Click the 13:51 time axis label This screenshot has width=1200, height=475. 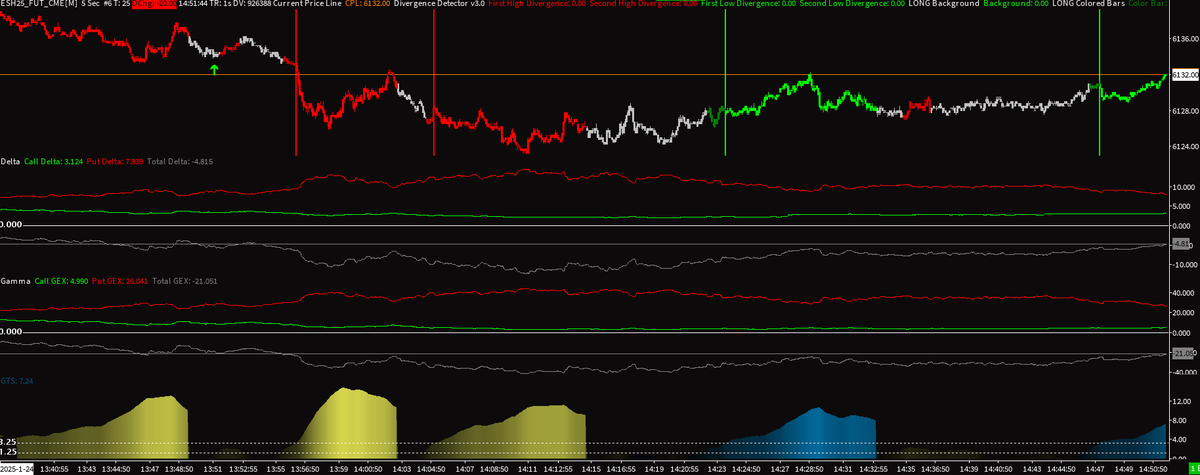point(213,468)
